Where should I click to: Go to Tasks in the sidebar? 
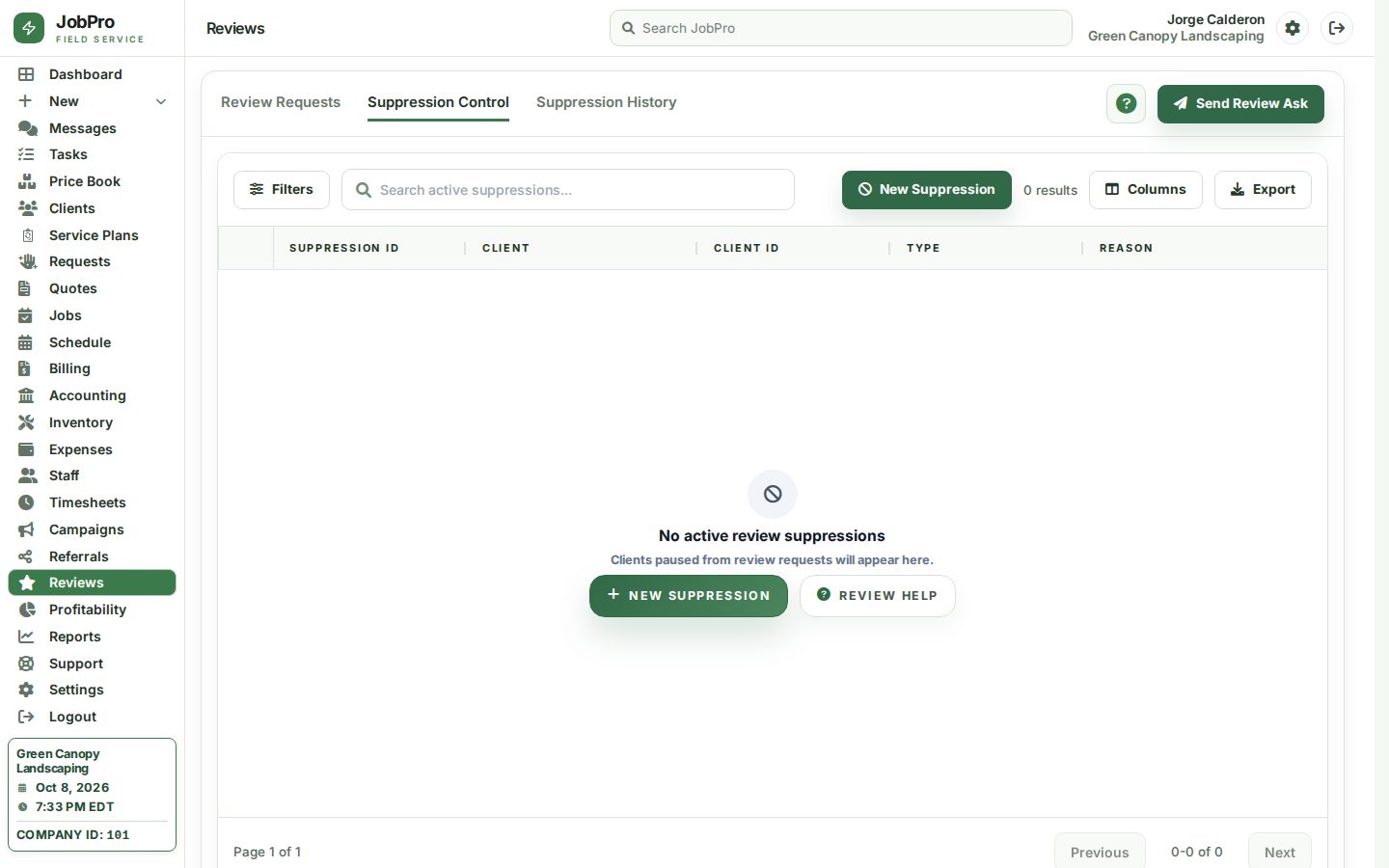point(92,154)
